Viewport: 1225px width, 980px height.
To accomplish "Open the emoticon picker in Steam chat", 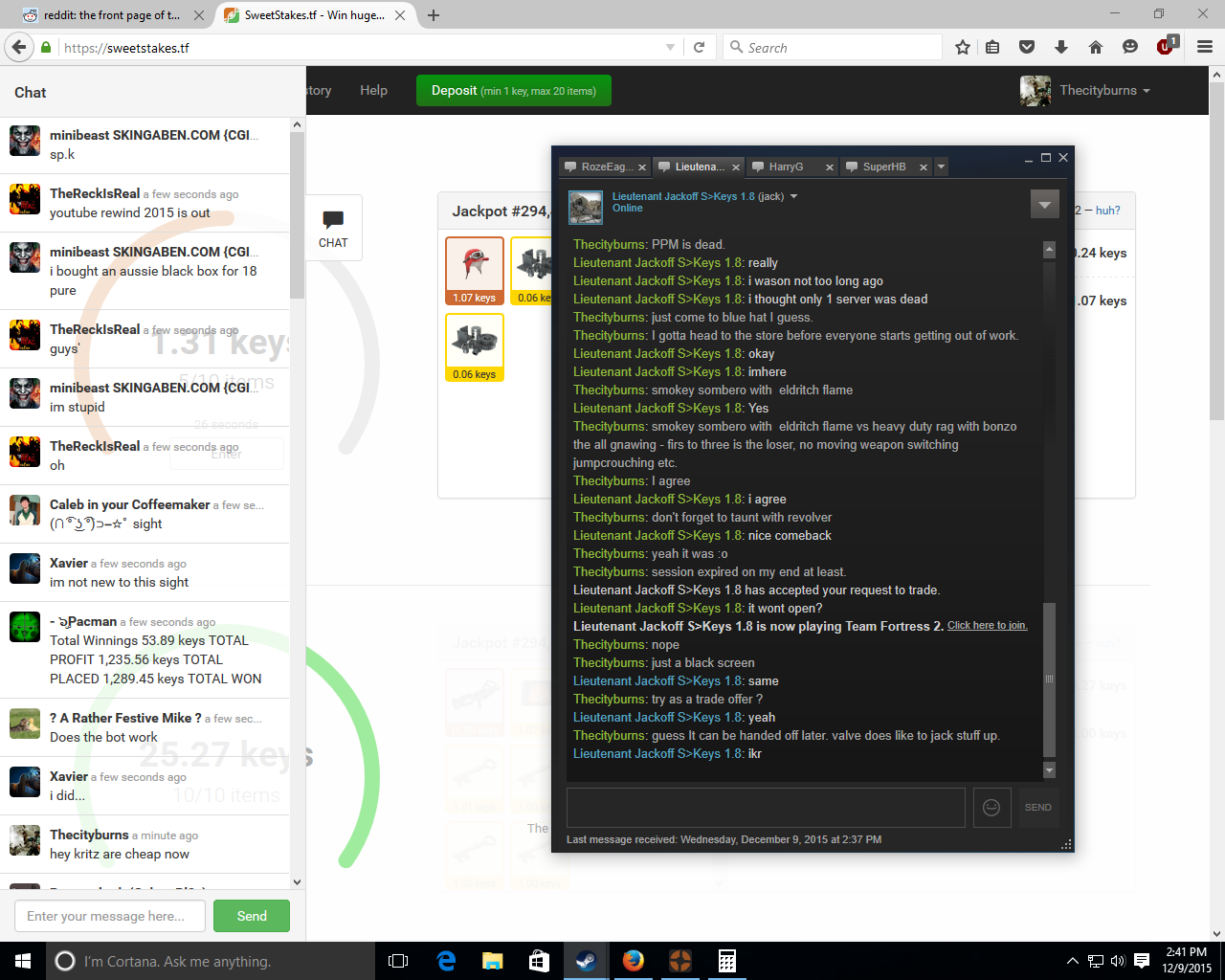I will (991, 807).
